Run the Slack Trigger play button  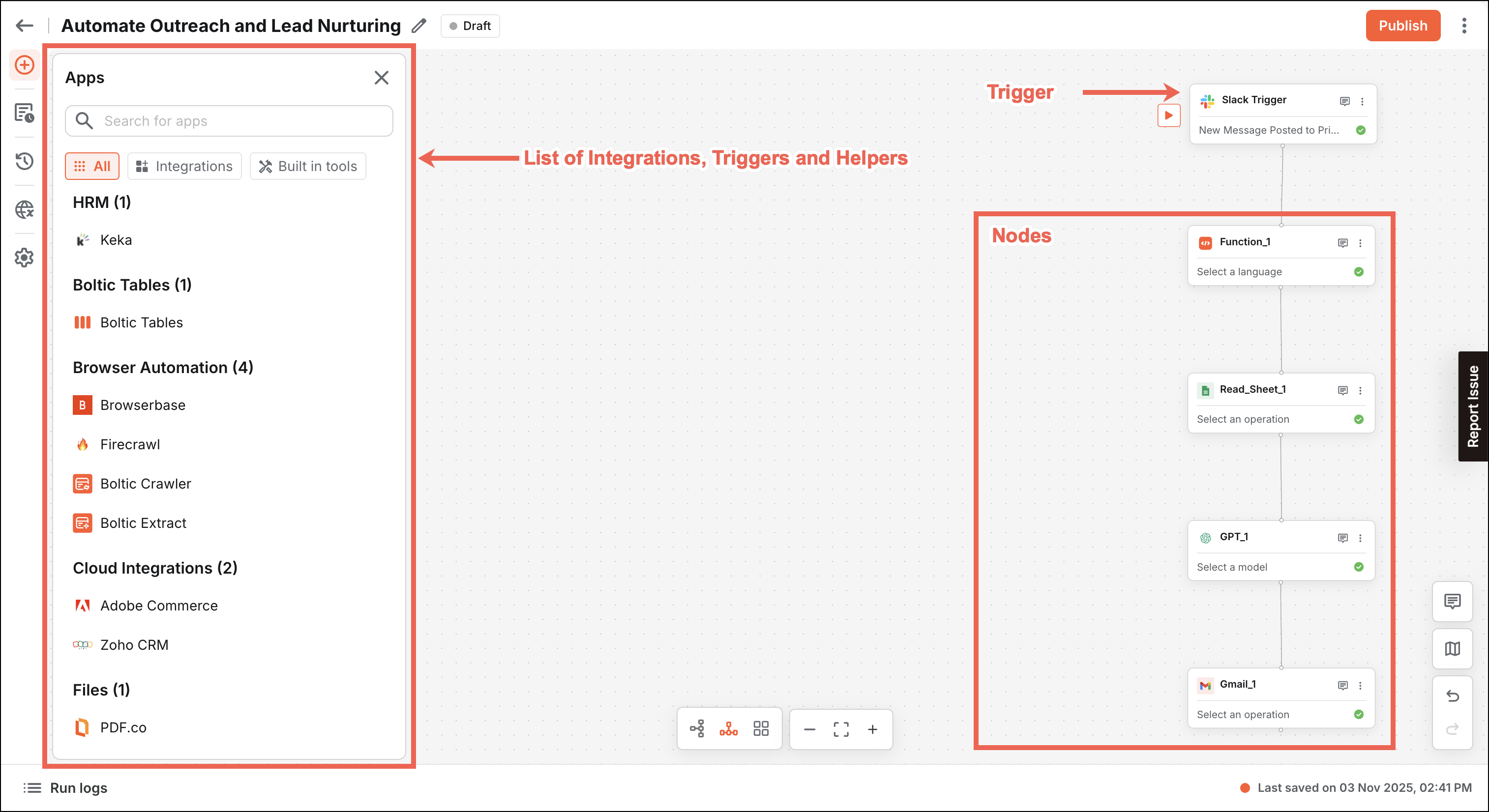coord(1168,116)
